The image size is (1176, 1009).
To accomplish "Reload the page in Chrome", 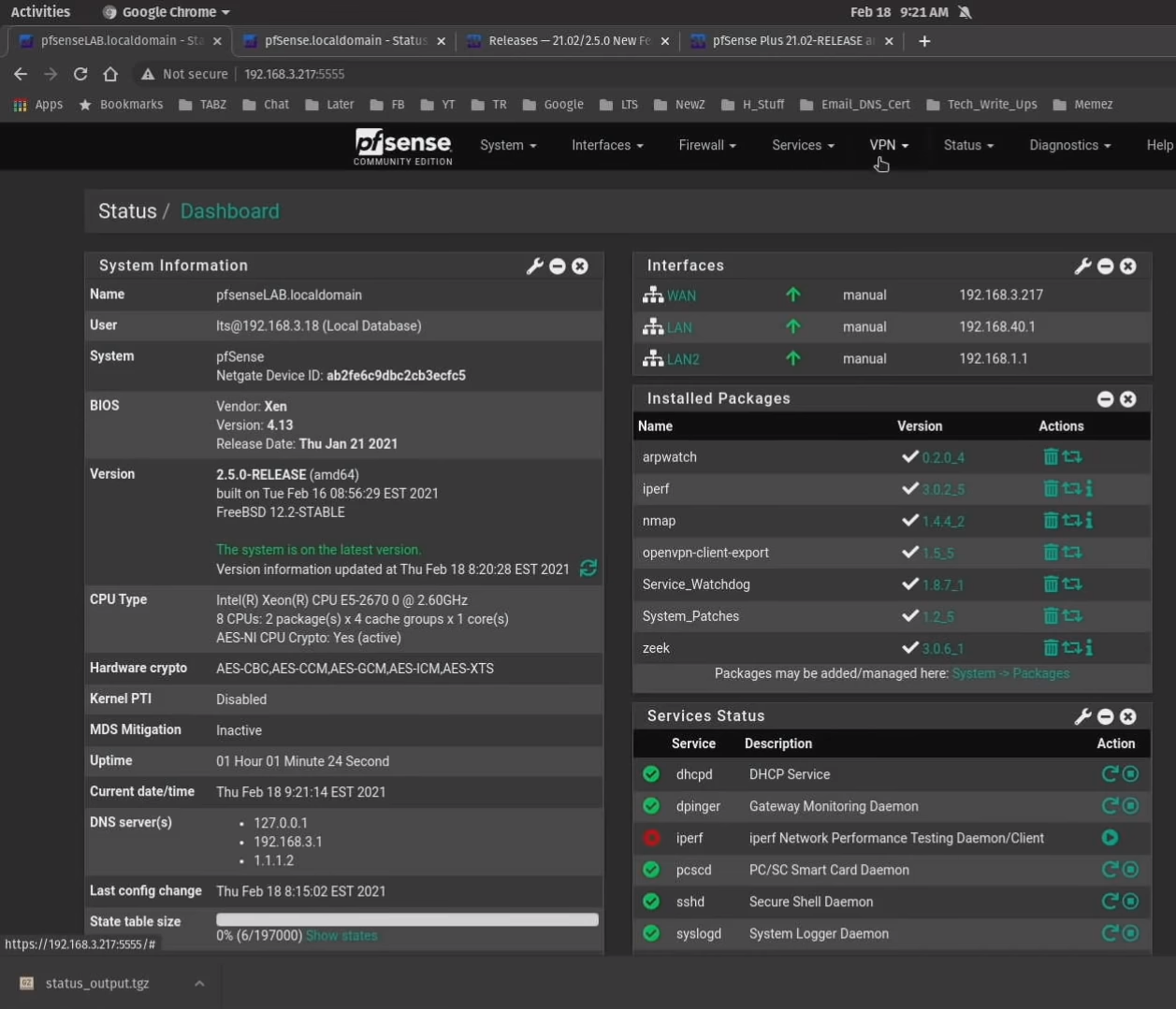I will (x=80, y=74).
